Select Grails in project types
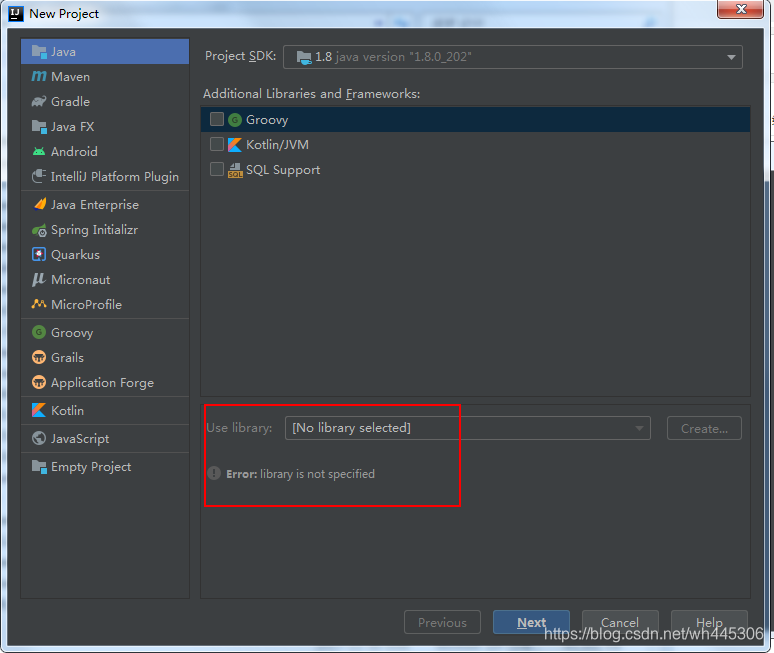This screenshot has width=774, height=653. [105, 357]
